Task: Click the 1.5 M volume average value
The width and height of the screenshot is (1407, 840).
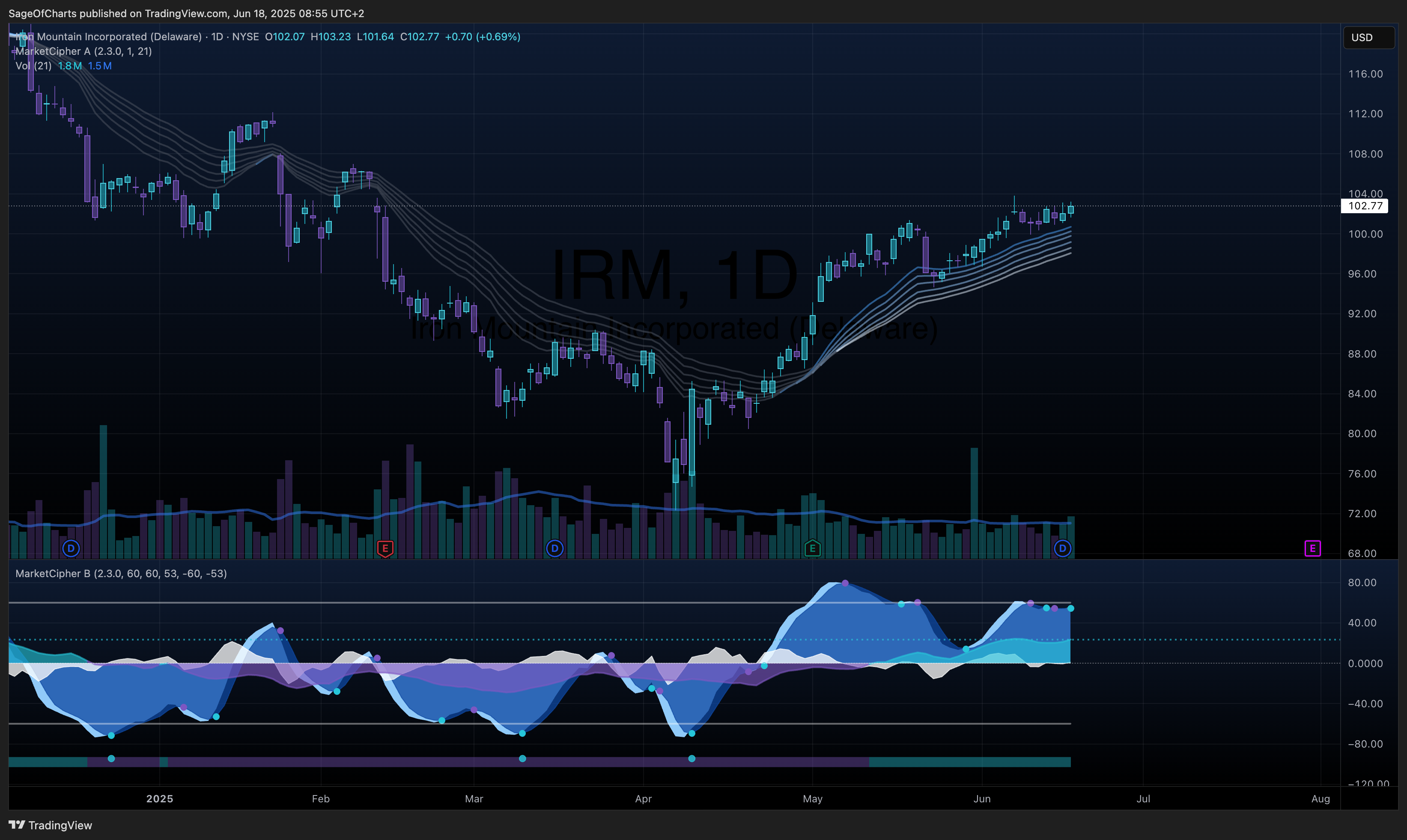Action: [100, 66]
